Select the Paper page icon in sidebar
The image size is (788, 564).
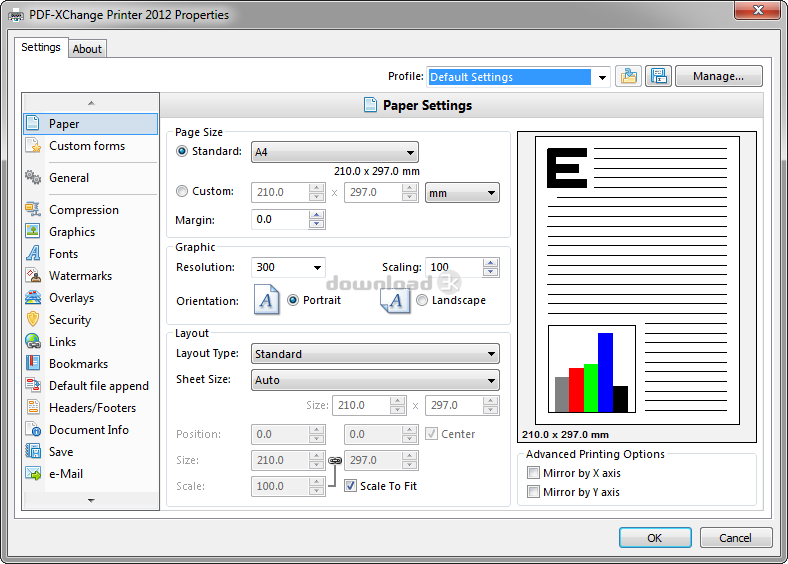[x=33, y=123]
